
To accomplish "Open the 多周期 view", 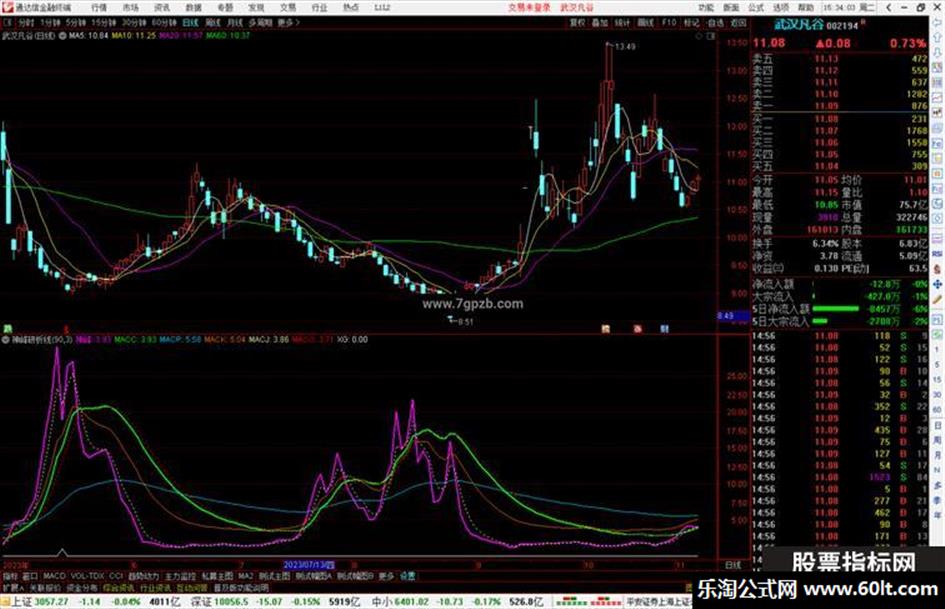I will click(260, 22).
